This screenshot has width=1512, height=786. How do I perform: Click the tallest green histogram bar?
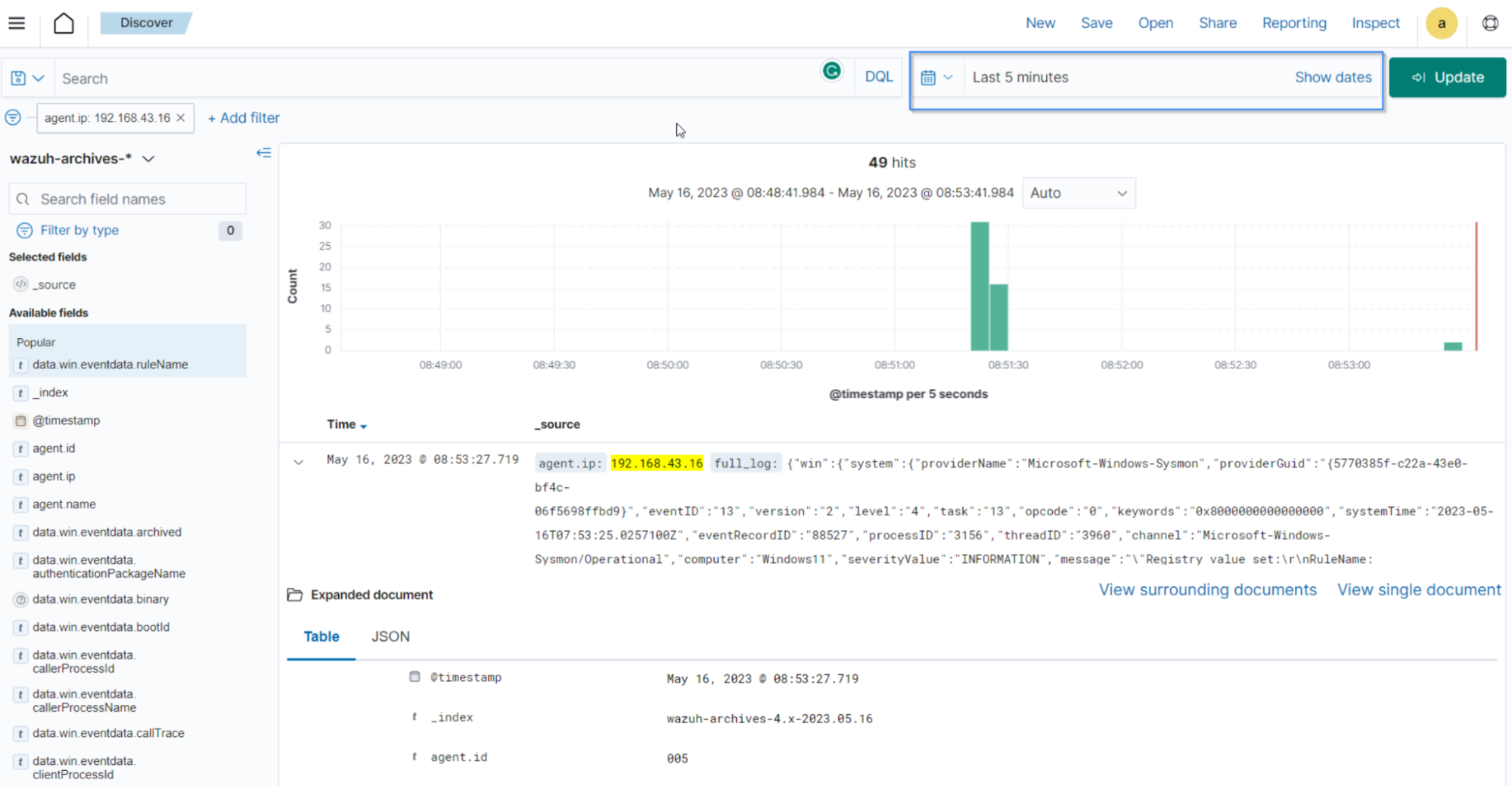tap(980, 286)
